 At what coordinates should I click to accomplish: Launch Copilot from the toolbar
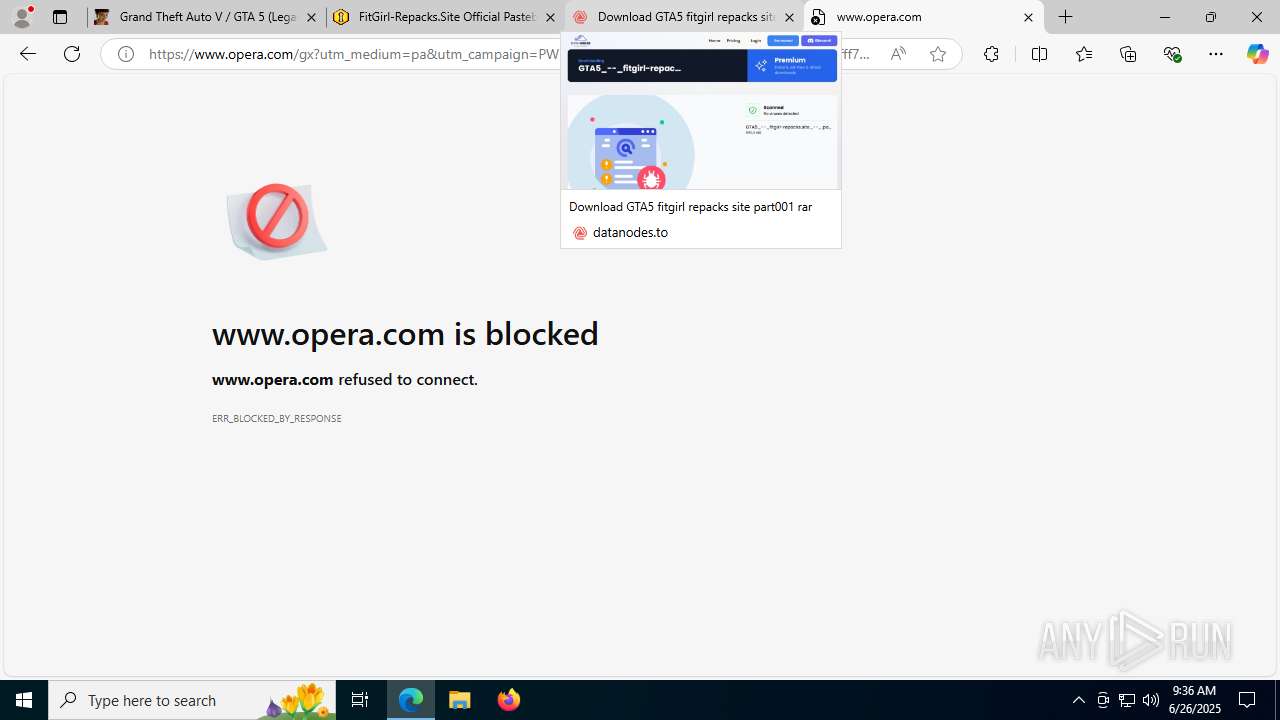point(1257,54)
